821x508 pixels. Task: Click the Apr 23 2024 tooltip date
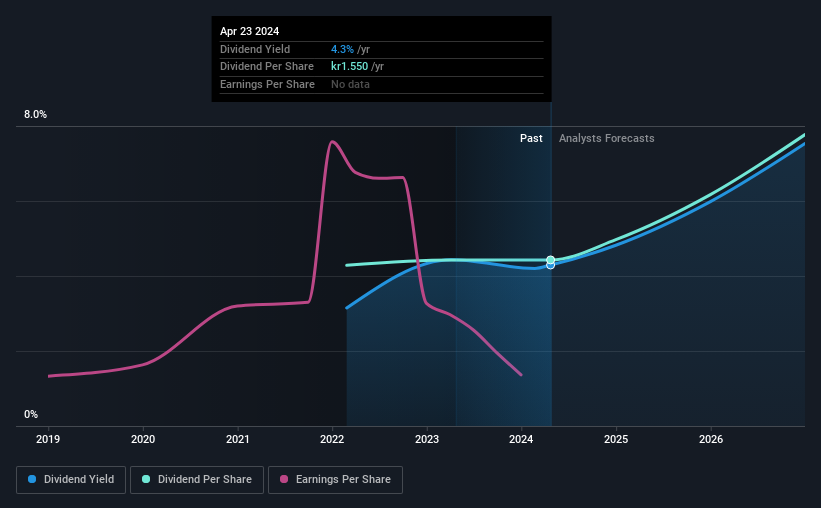(x=249, y=31)
